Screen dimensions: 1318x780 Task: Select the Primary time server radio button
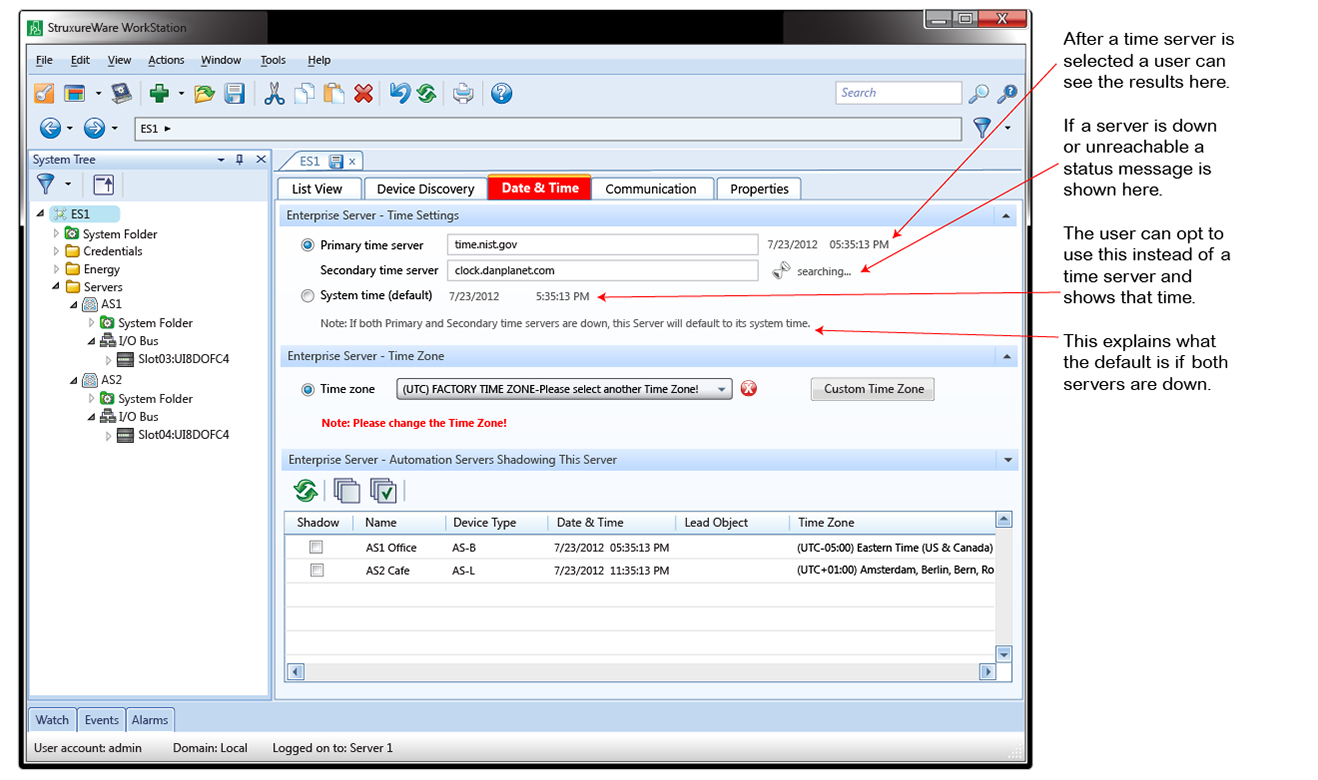(x=307, y=245)
